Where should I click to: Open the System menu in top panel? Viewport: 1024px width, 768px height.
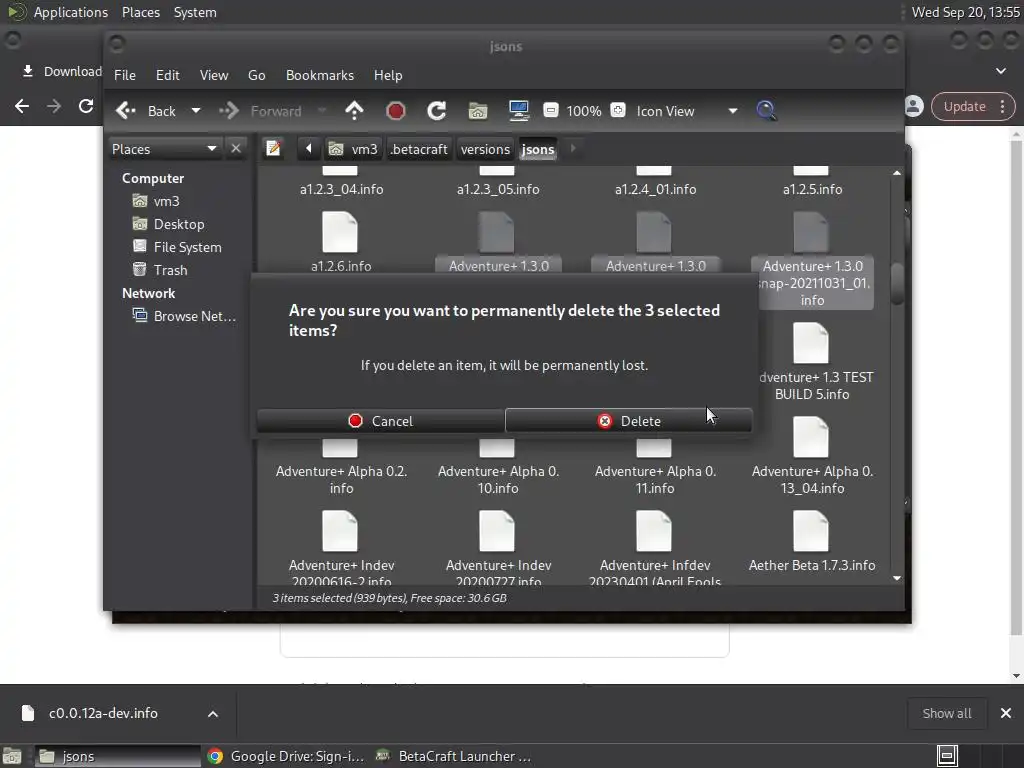195,12
